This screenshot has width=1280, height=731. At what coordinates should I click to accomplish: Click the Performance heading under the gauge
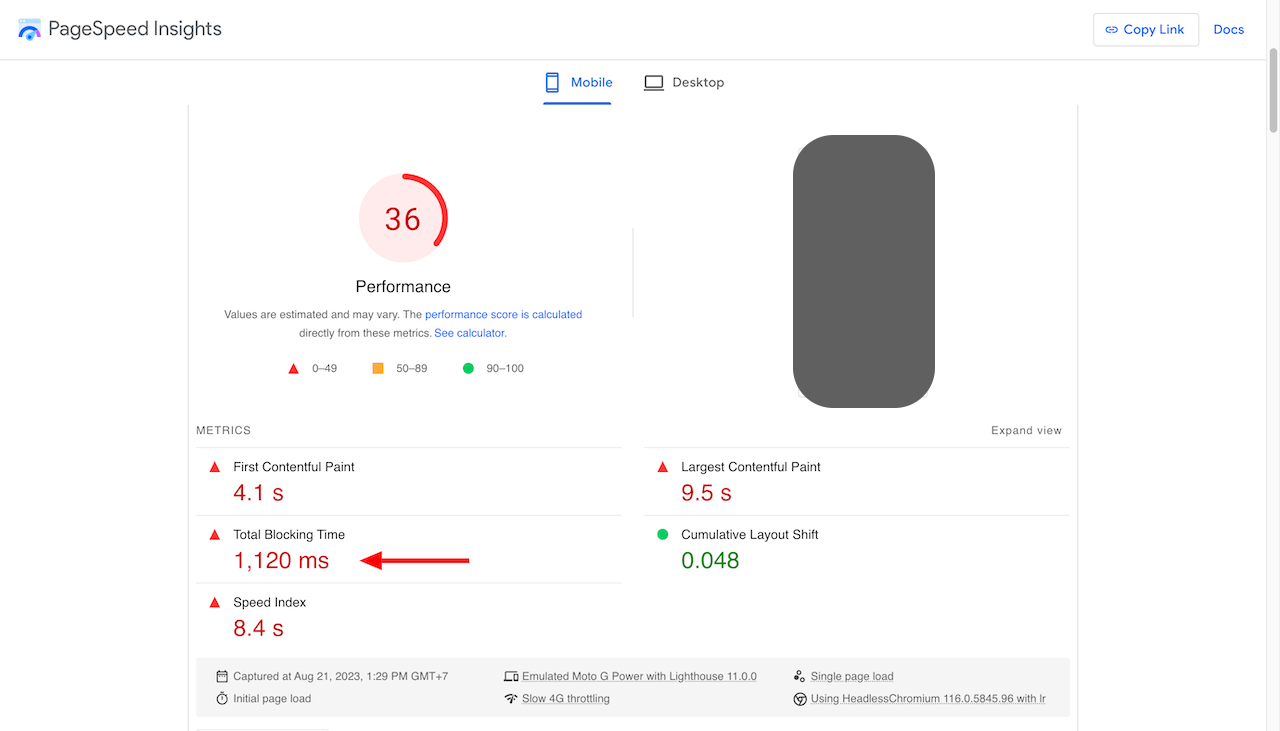tap(403, 287)
